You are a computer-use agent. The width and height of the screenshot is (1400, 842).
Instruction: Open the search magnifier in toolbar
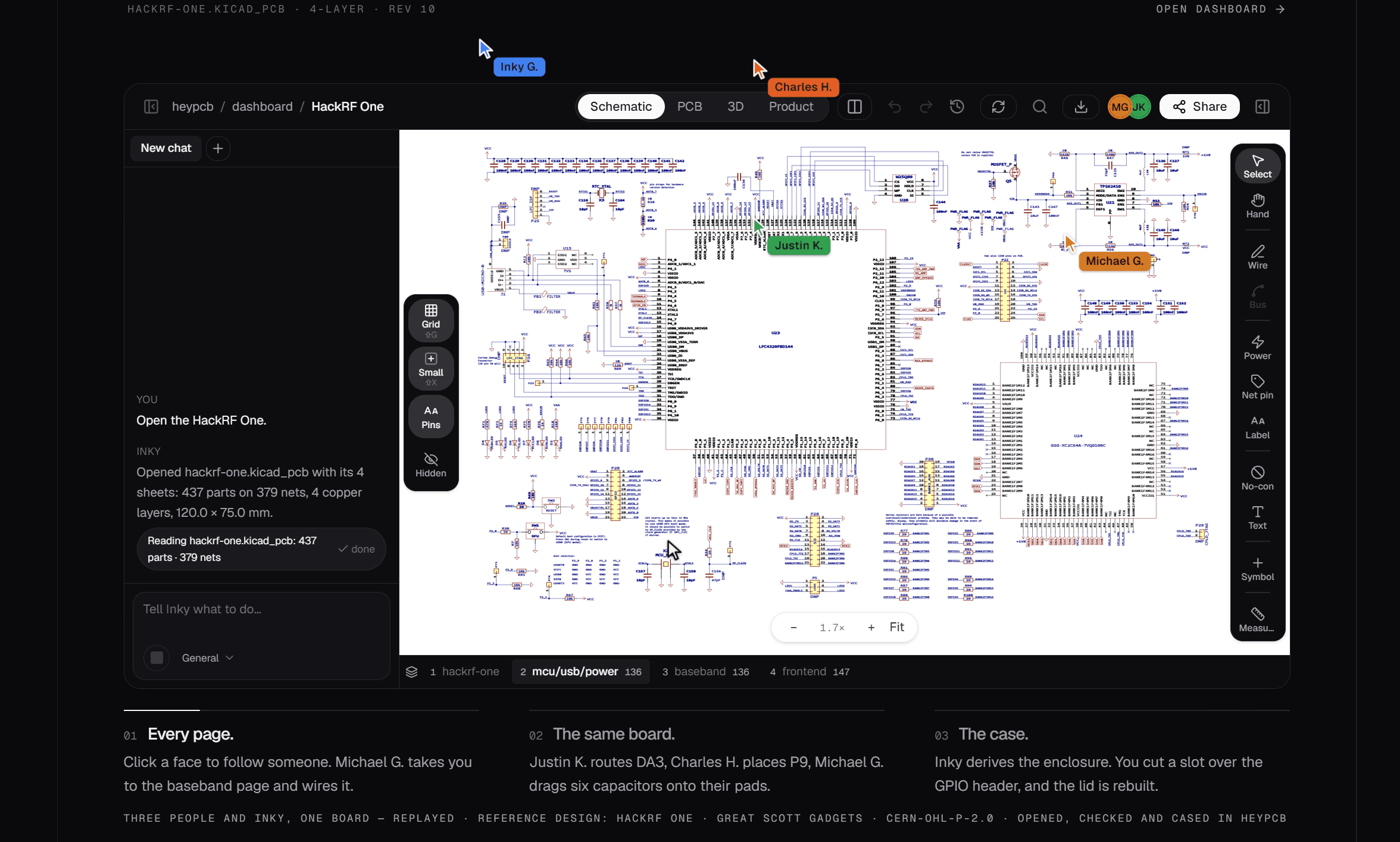(1039, 107)
